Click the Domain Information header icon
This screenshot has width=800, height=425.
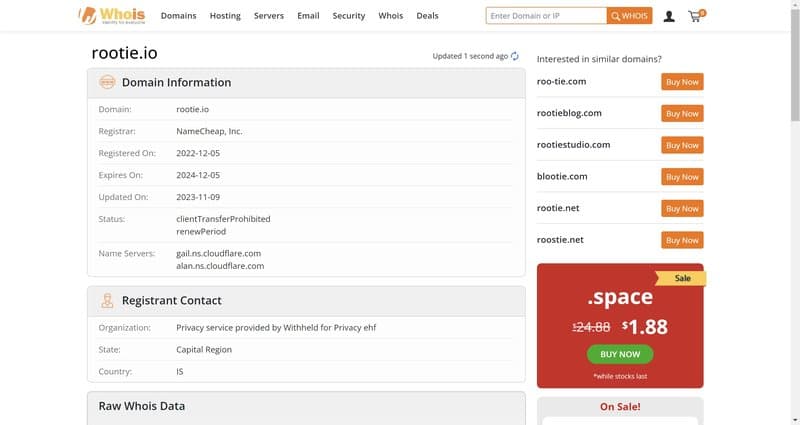(106, 83)
